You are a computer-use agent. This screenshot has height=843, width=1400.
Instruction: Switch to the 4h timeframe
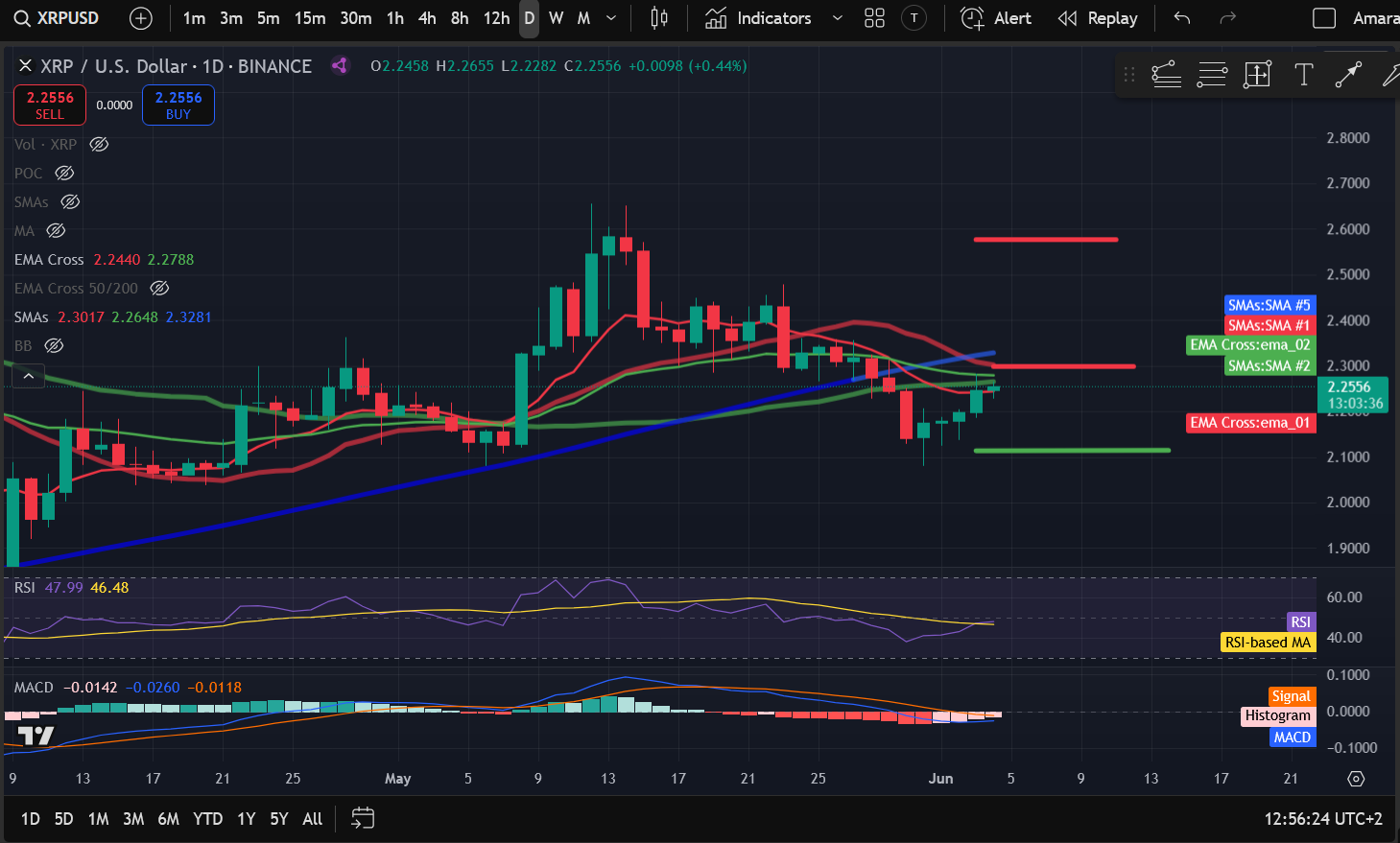tap(427, 18)
